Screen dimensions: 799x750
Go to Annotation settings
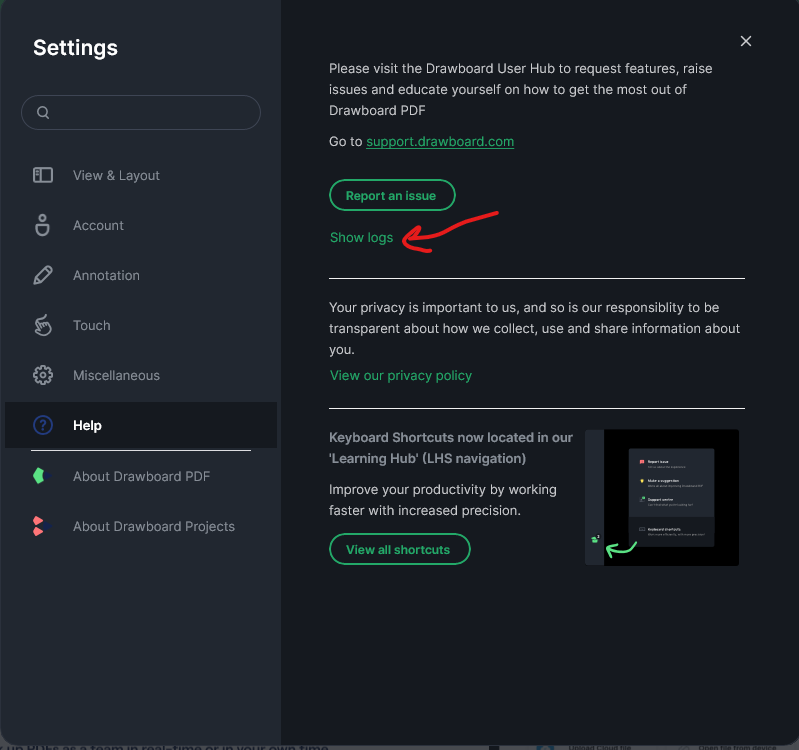(141, 275)
